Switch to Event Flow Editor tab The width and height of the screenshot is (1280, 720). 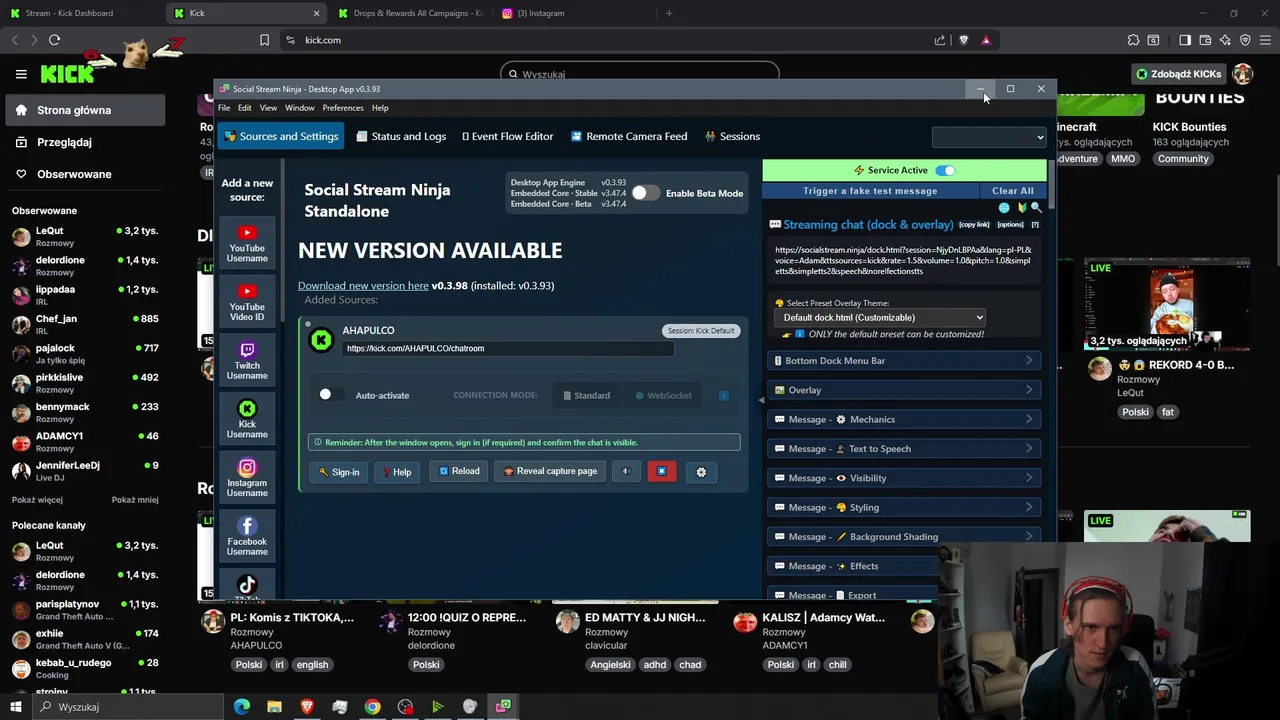tap(507, 136)
